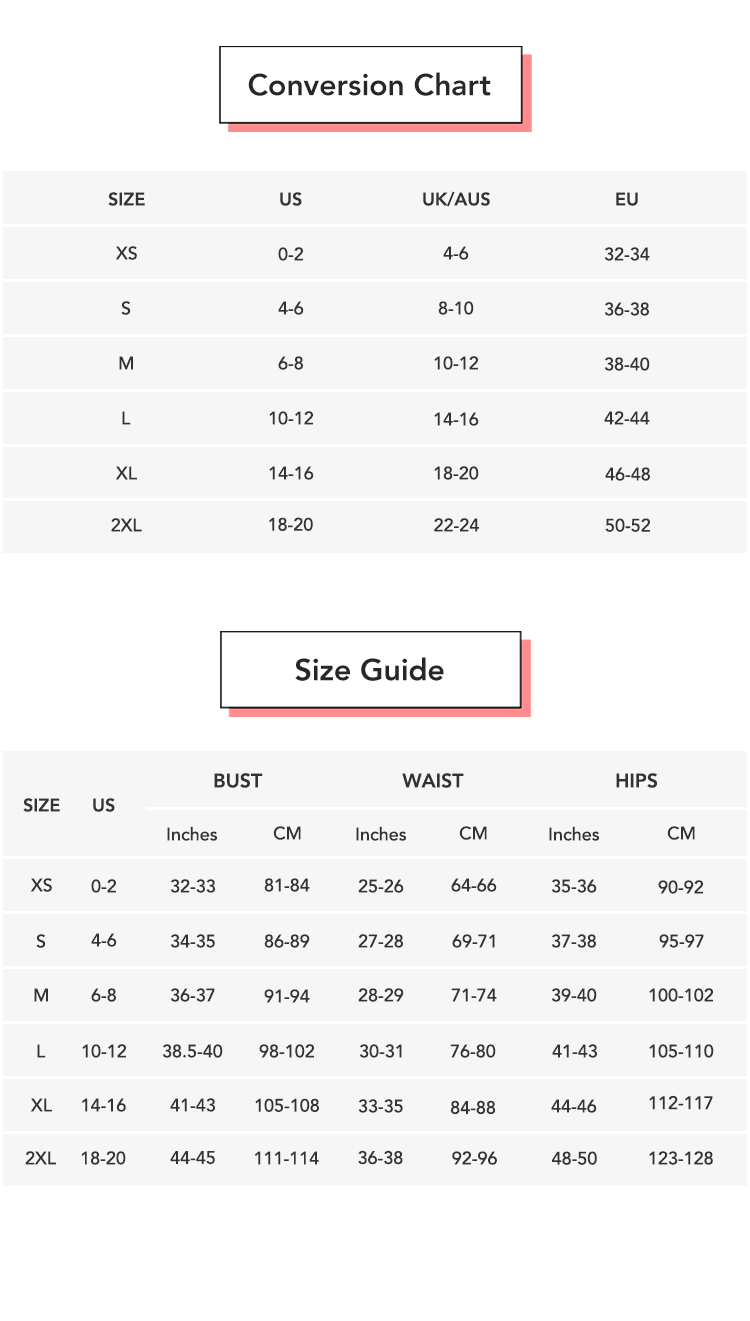The height and width of the screenshot is (1321, 750).
Task: Select the HIPS column header
Action: (x=636, y=781)
